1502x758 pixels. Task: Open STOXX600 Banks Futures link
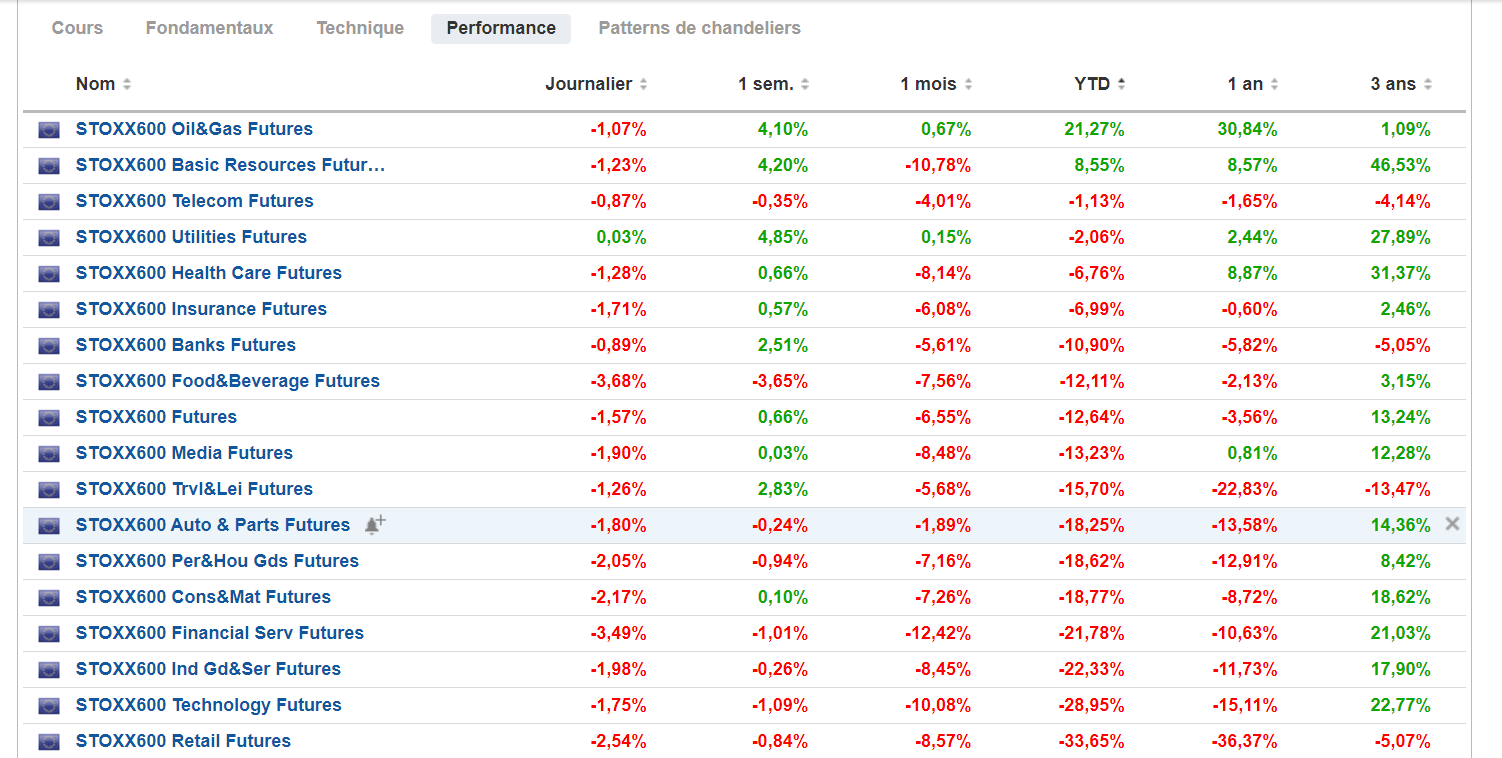point(185,345)
